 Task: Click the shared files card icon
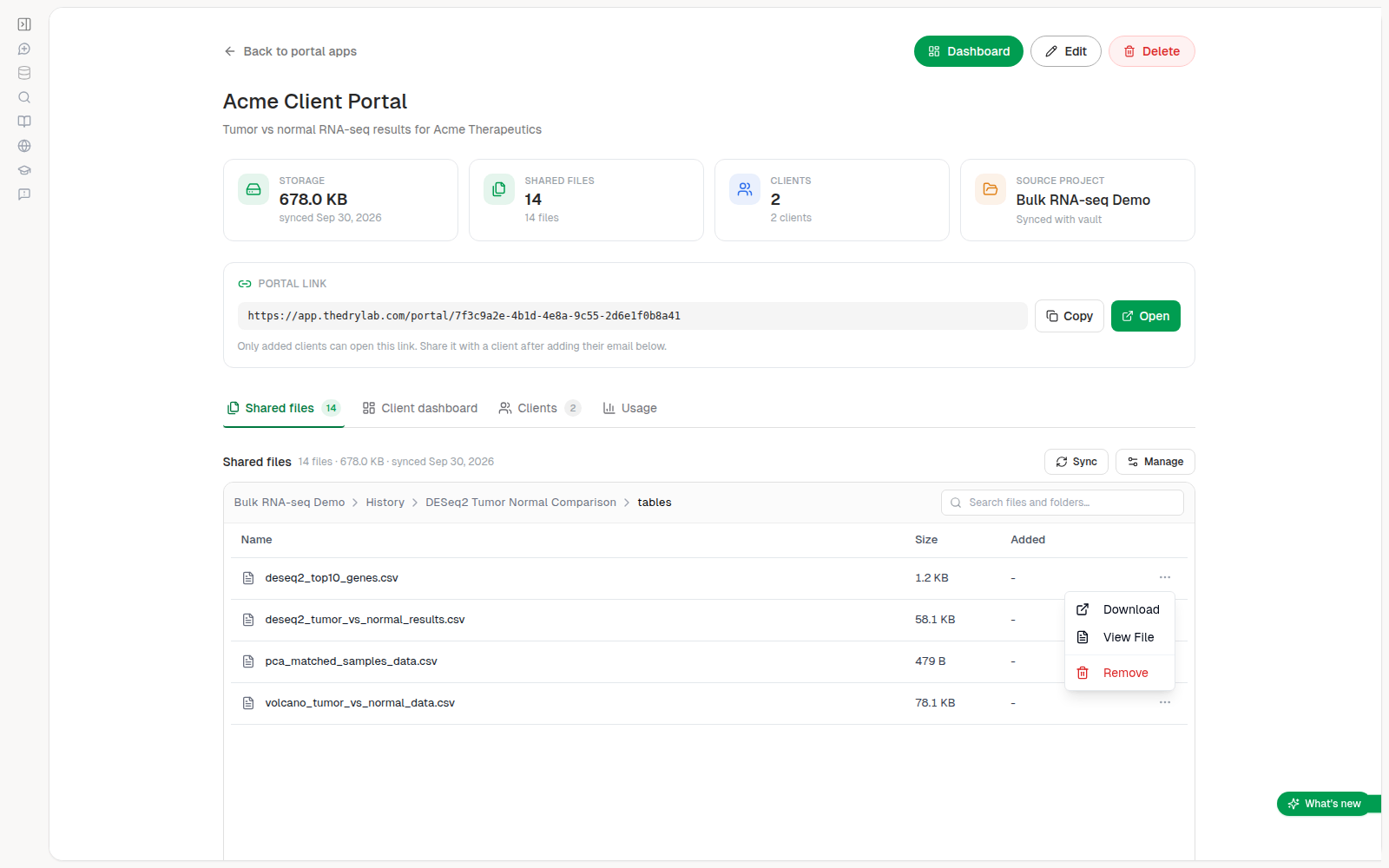pyautogui.click(x=499, y=189)
